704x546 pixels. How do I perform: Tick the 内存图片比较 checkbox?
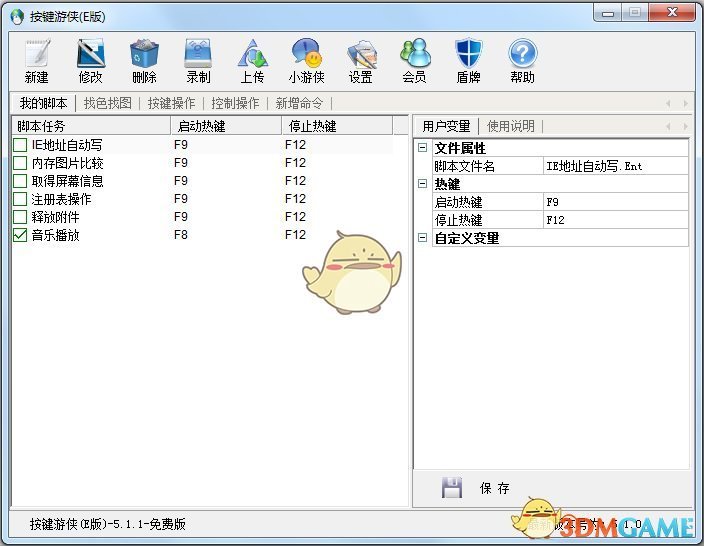pos(20,163)
